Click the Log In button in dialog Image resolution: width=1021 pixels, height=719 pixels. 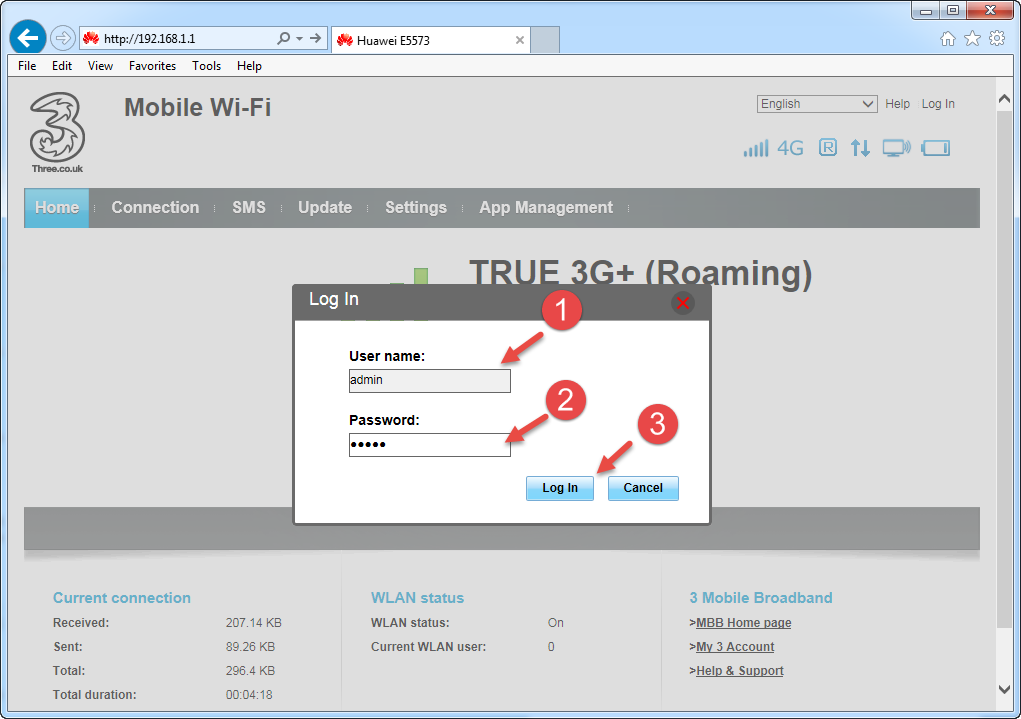tap(560, 488)
